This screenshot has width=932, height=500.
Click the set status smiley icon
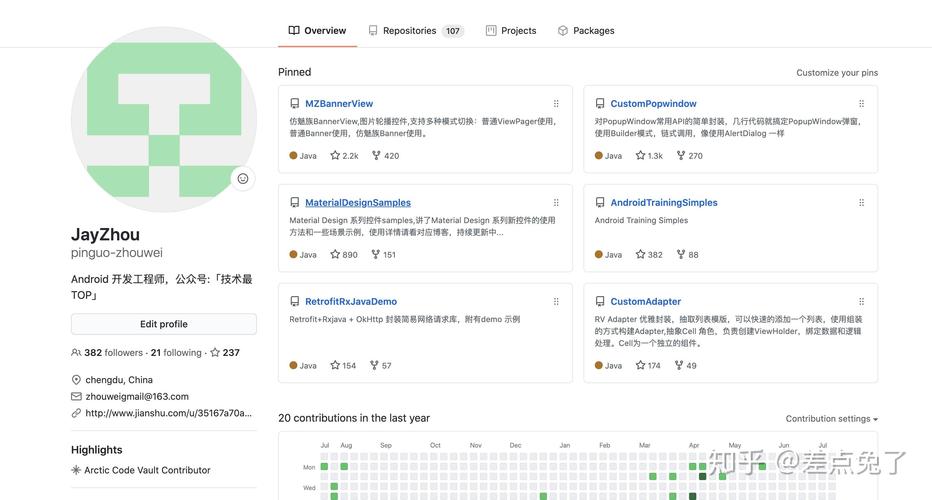(x=243, y=178)
